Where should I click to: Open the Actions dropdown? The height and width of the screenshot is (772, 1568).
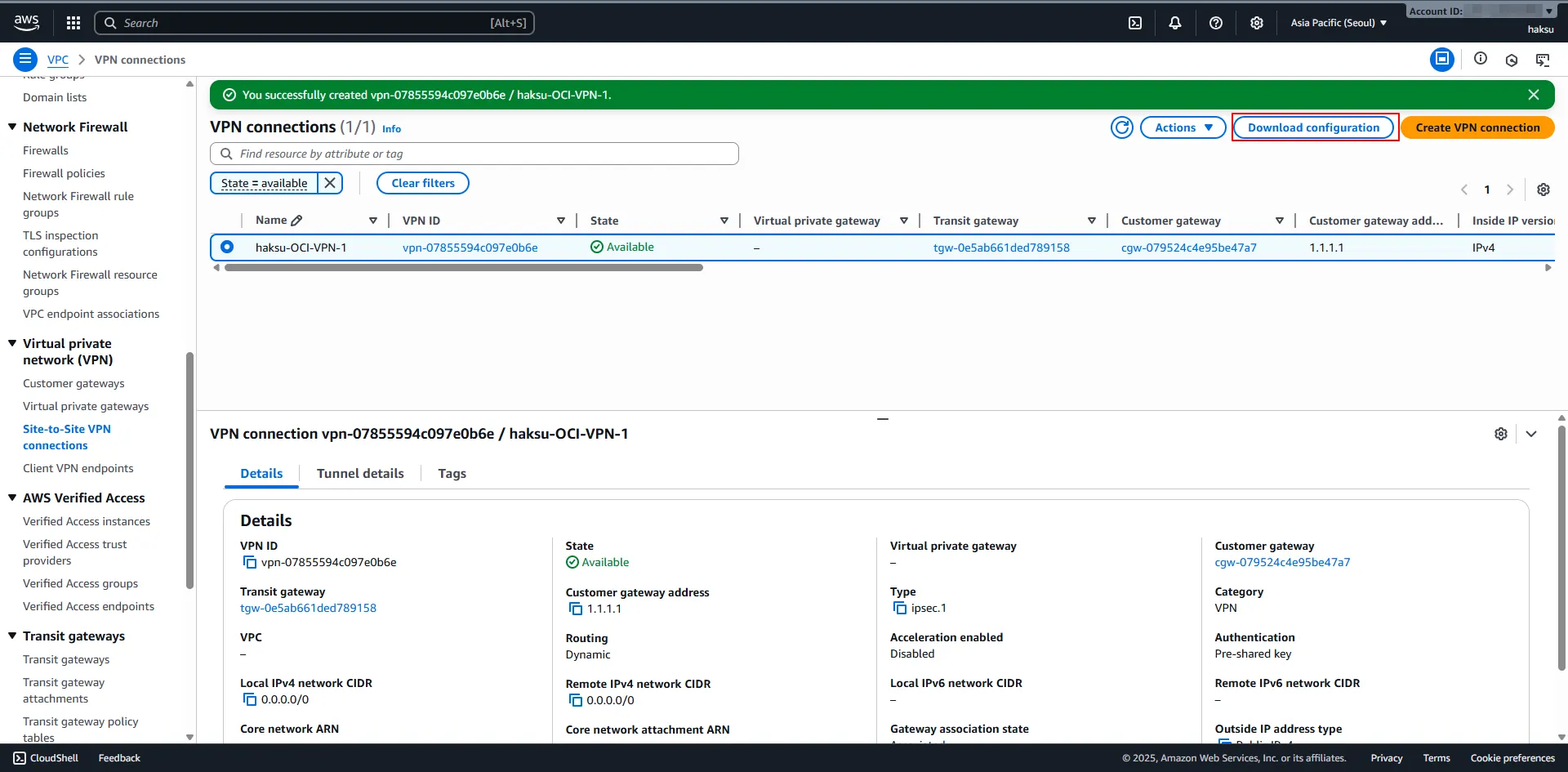[x=1183, y=127]
